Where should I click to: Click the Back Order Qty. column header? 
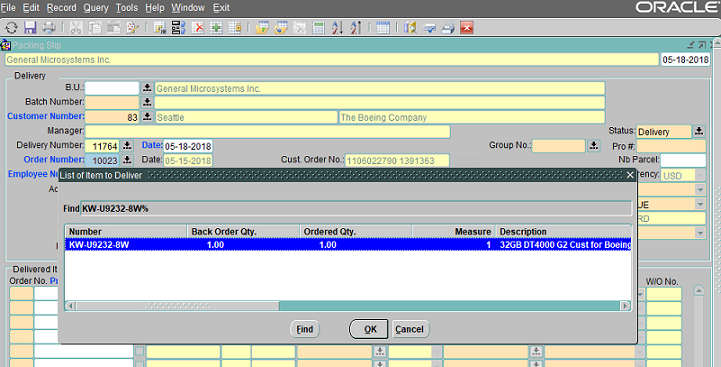(x=243, y=232)
